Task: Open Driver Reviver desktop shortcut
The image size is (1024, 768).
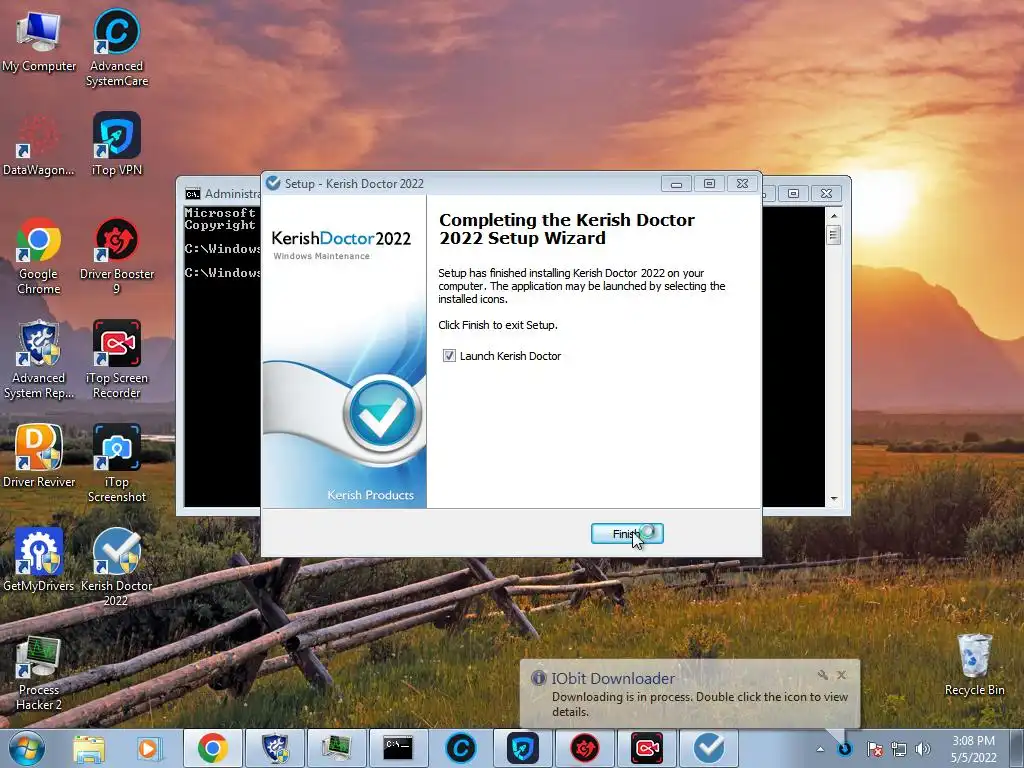Action: pos(39,456)
